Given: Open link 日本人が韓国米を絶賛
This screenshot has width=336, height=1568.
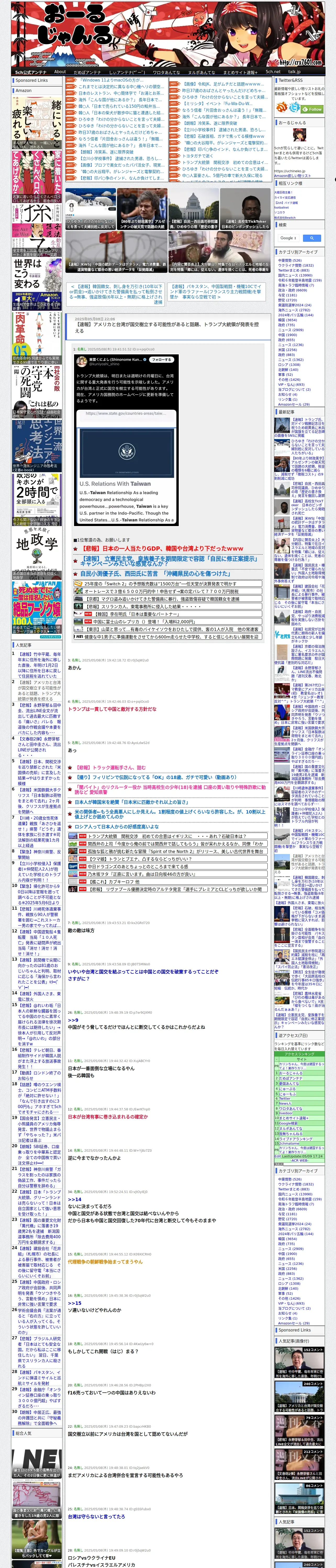Looking at the screenshot, I should (x=131, y=802).
